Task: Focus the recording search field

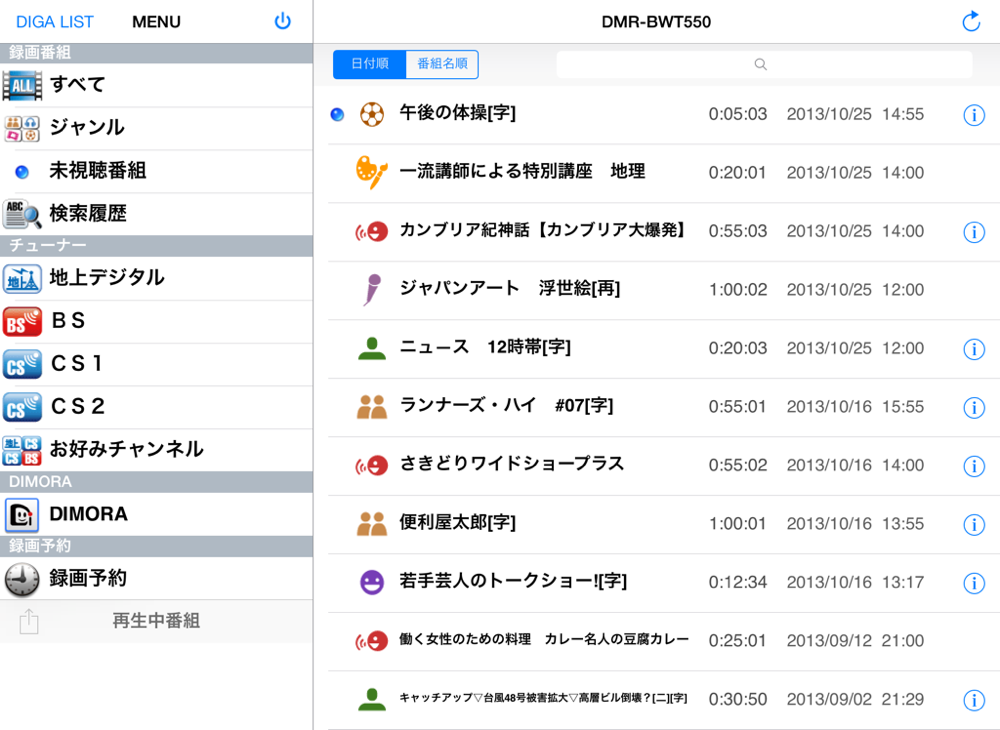Action: [764, 64]
